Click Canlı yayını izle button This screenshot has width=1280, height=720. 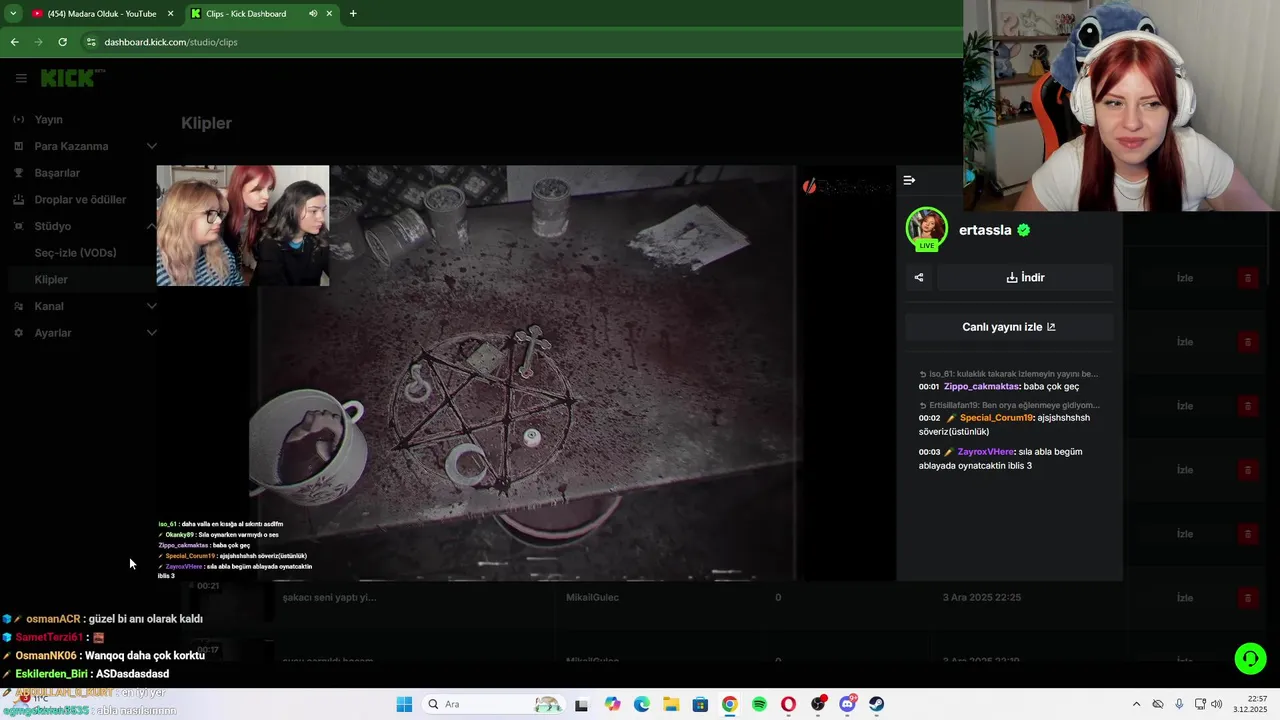click(x=1009, y=327)
